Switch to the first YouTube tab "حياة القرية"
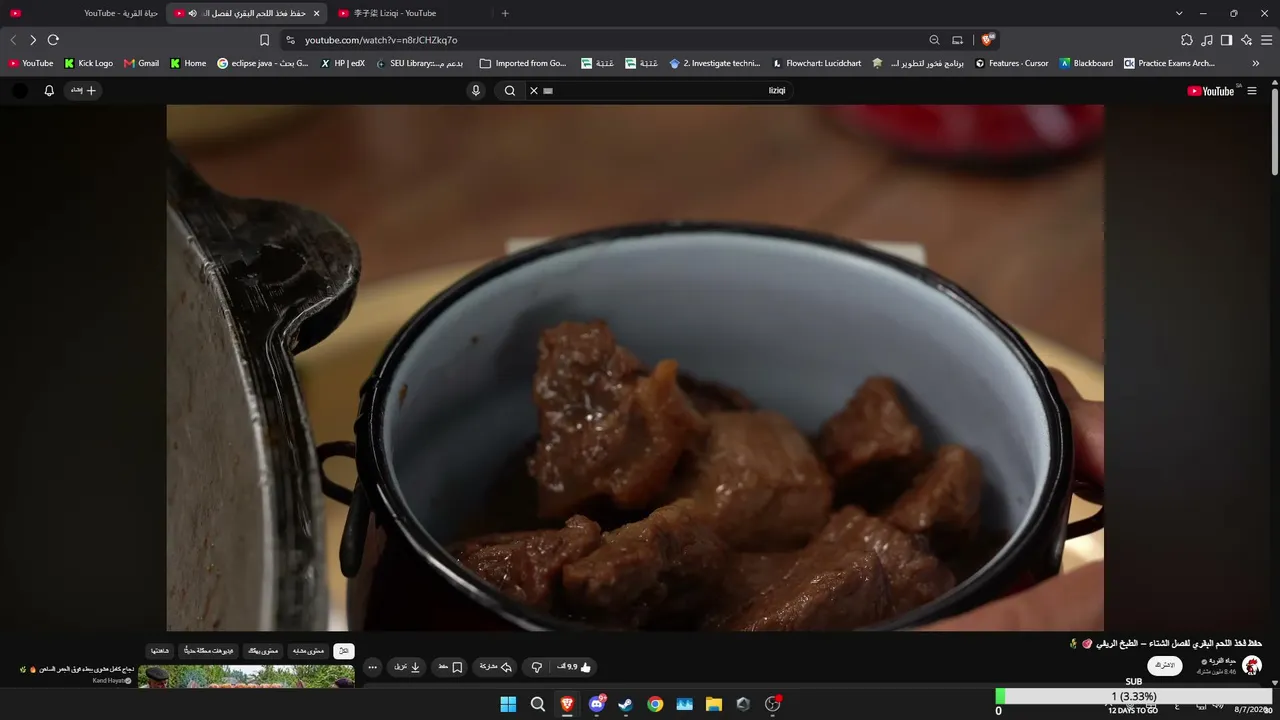This screenshot has width=1280, height=720. coord(85,13)
